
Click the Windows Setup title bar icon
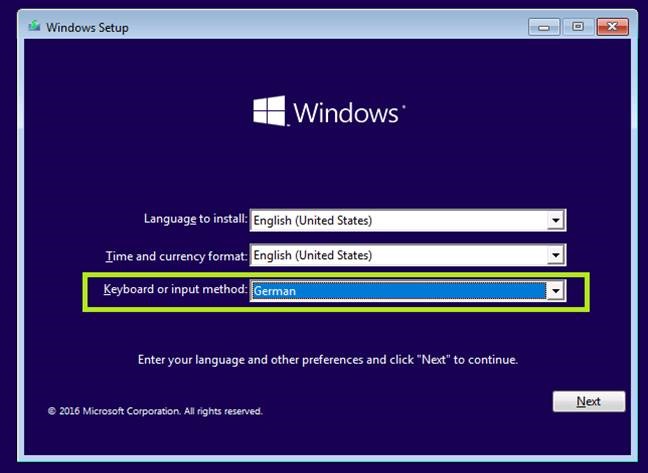coord(33,27)
